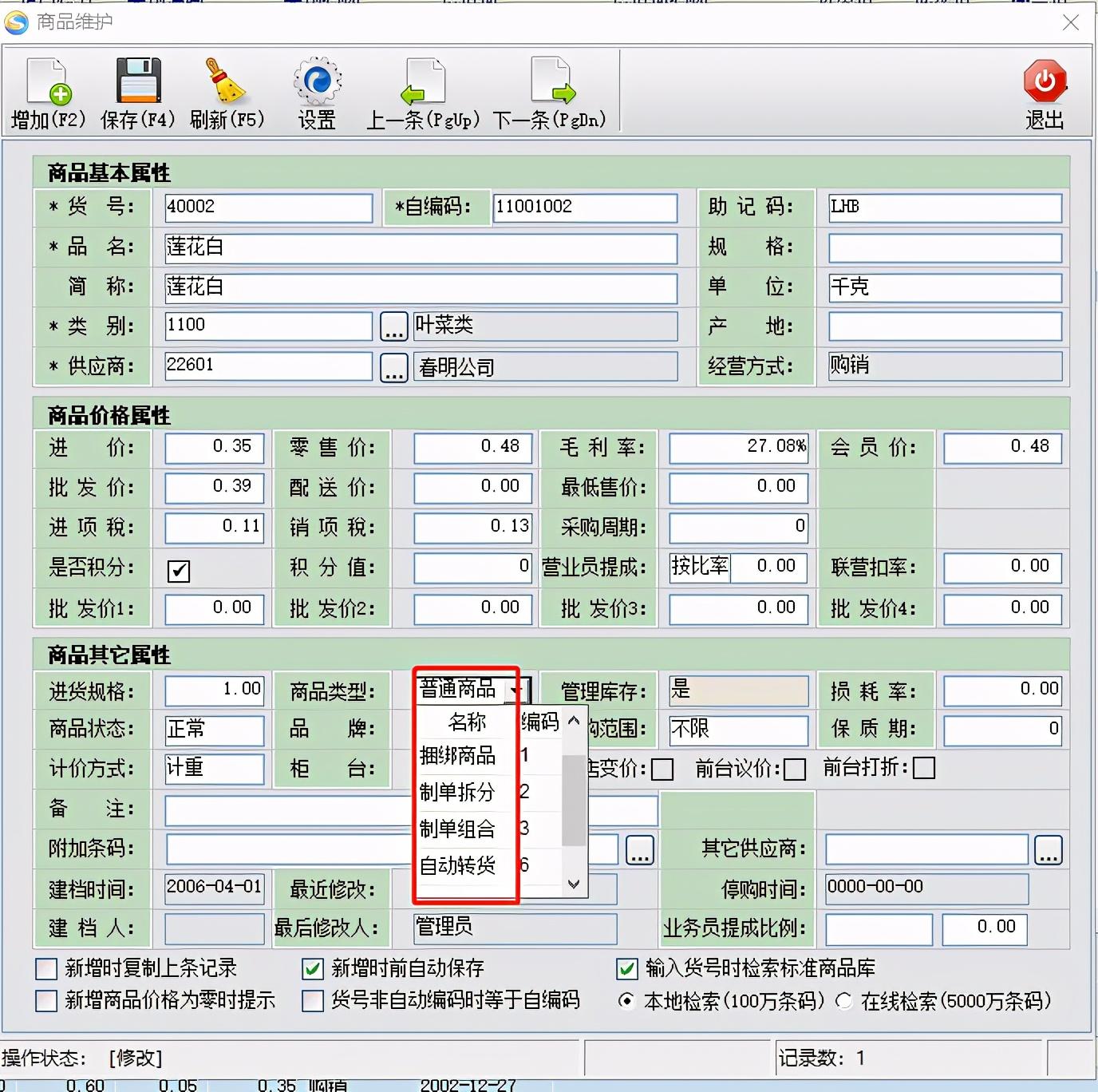The image size is (1098, 1092).
Task: Click the red 退出 exit icon
Action: [1045, 81]
